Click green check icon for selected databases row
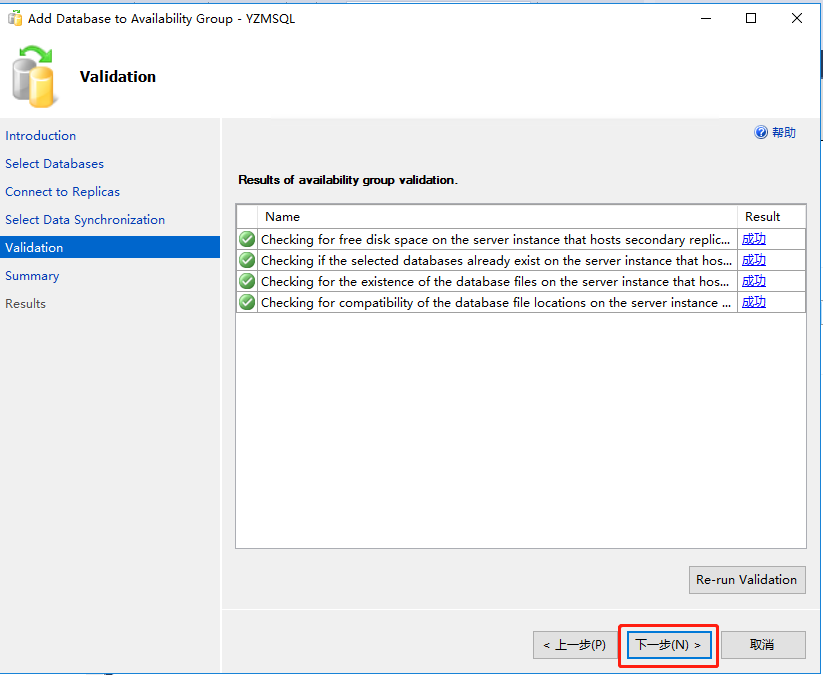The height and width of the screenshot is (675, 823). pyautogui.click(x=247, y=260)
